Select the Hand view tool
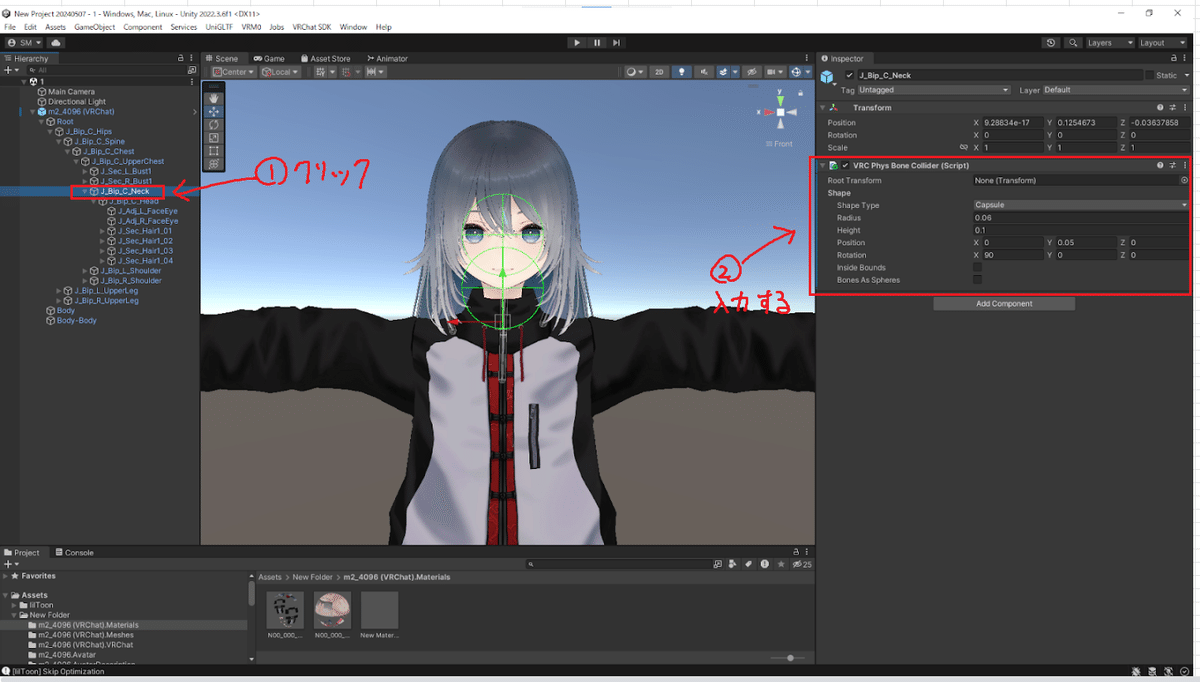 214,99
